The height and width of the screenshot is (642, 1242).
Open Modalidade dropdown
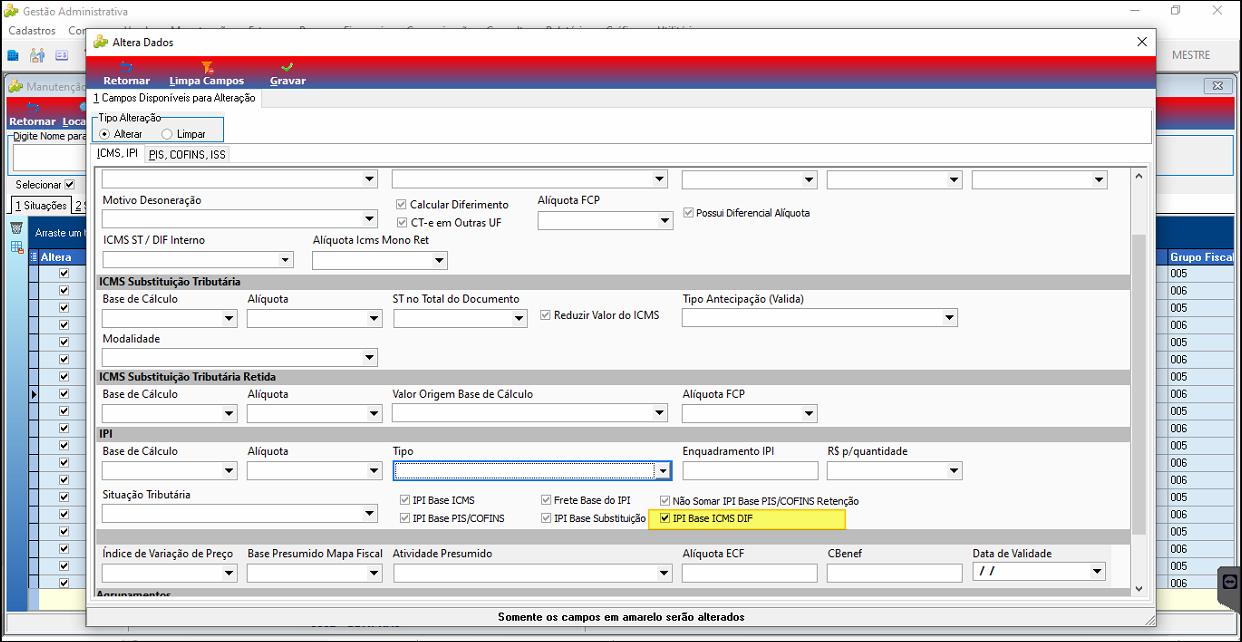coord(370,357)
